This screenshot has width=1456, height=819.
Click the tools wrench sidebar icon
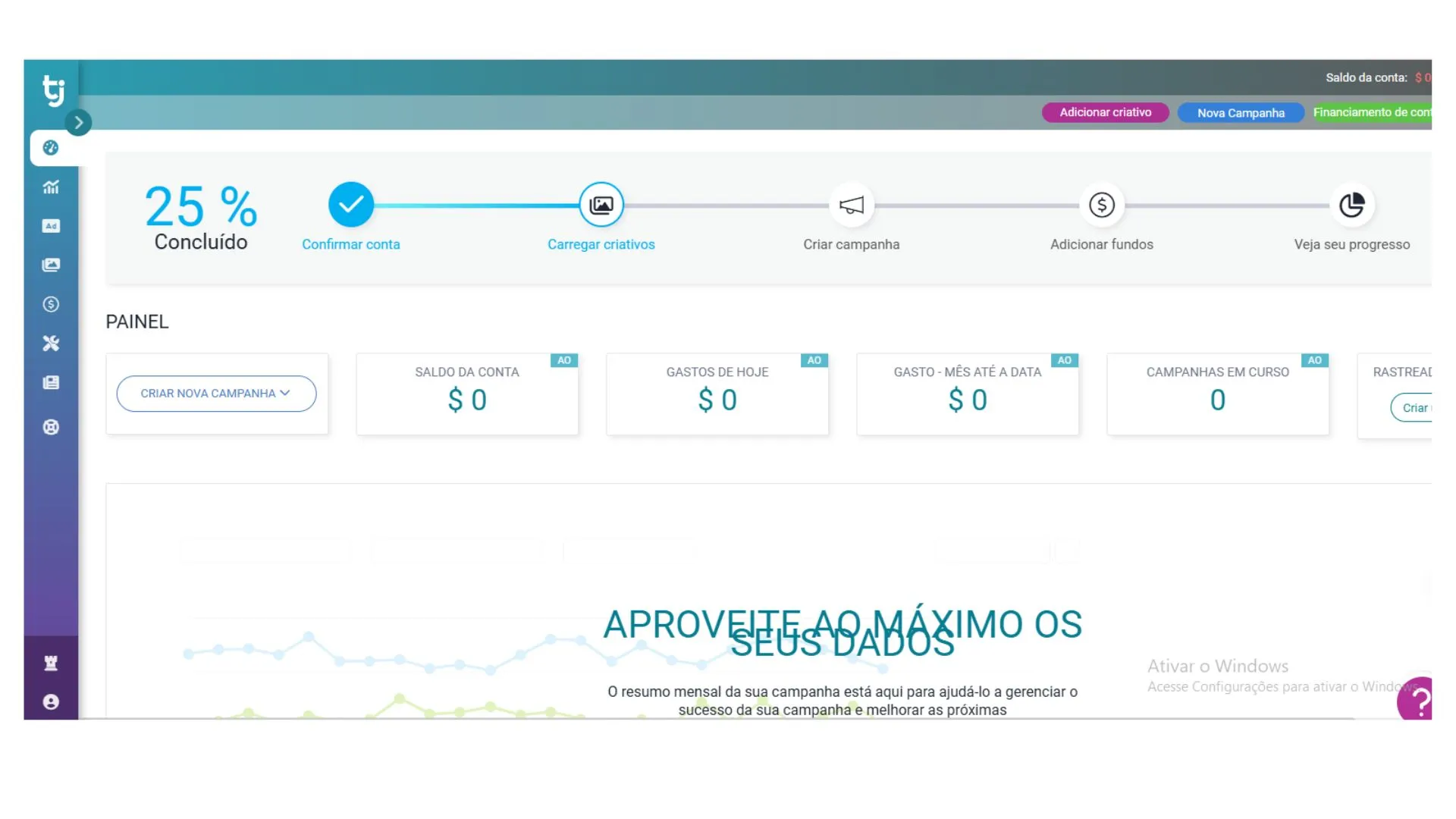click(51, 344)
